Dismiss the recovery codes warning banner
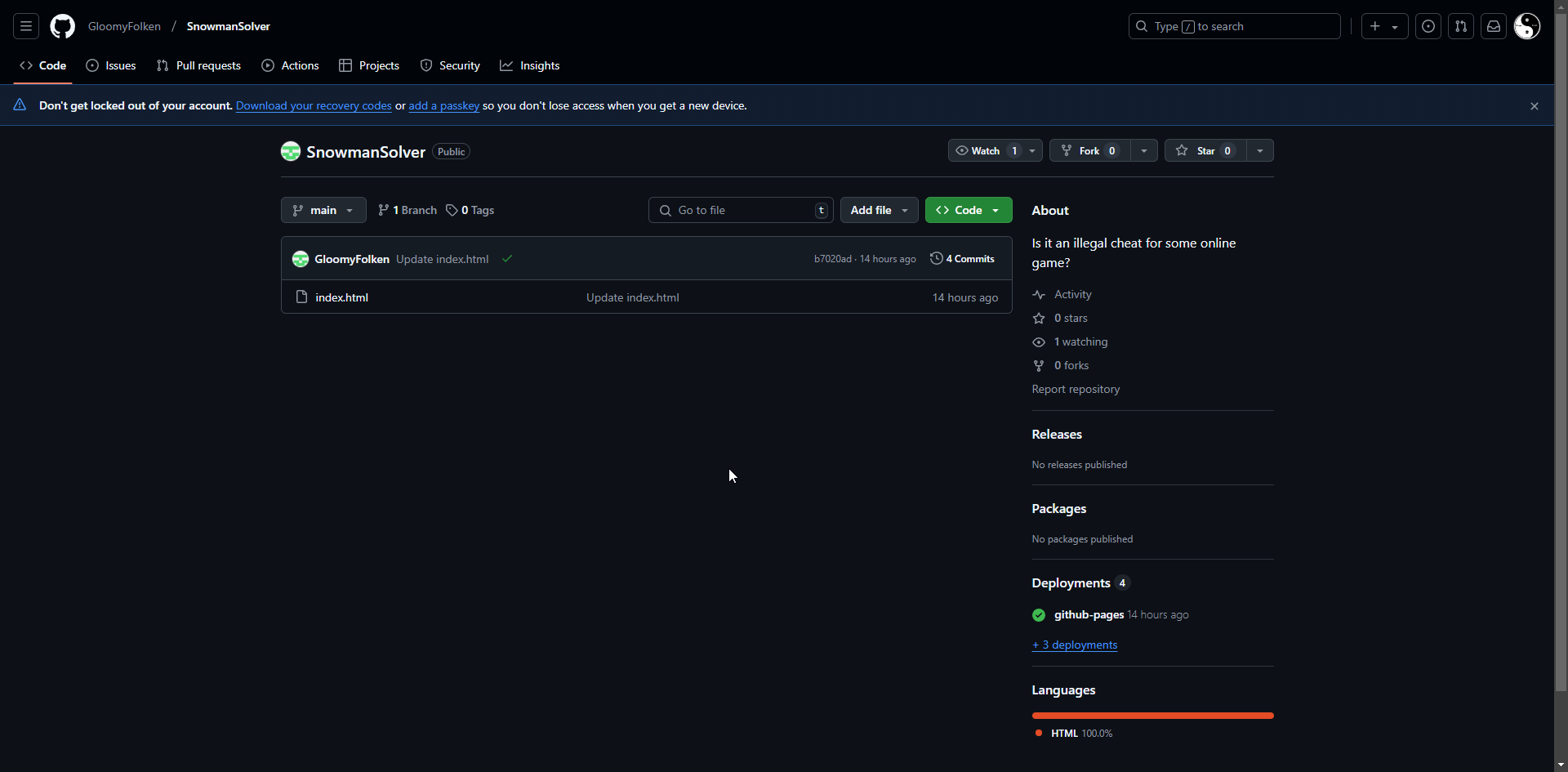1568x772 pixels. (x=1535, y=106)
